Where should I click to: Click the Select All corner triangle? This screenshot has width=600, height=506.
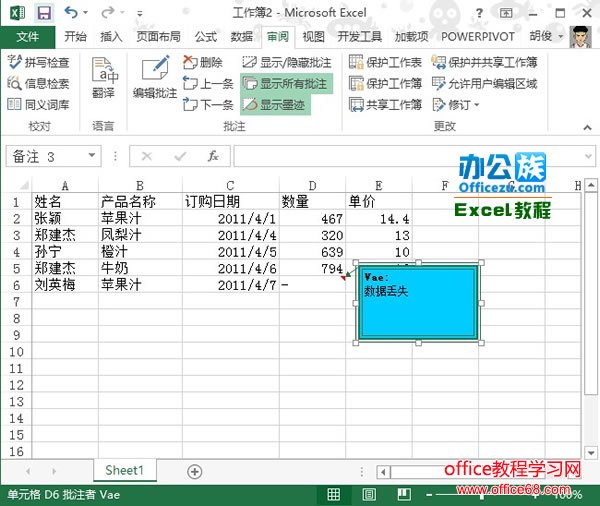[23, 186]
